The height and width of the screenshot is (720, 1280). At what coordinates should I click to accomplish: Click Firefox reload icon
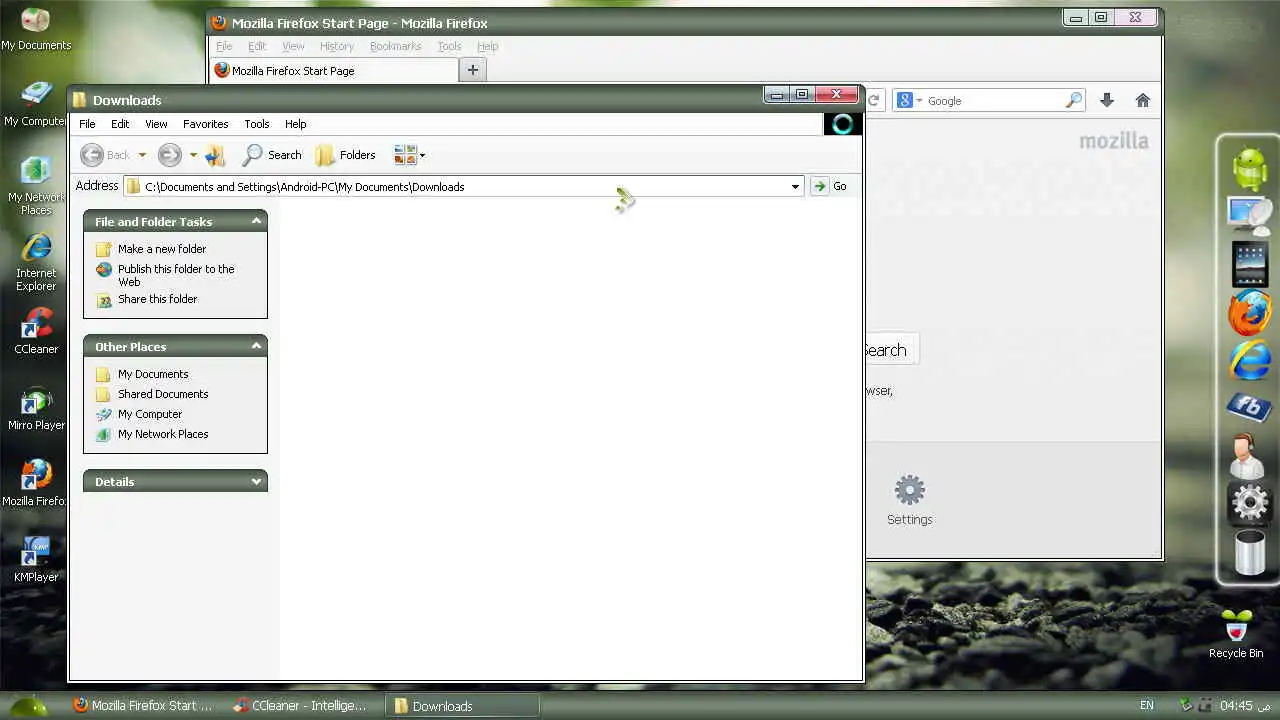point(873,100)
